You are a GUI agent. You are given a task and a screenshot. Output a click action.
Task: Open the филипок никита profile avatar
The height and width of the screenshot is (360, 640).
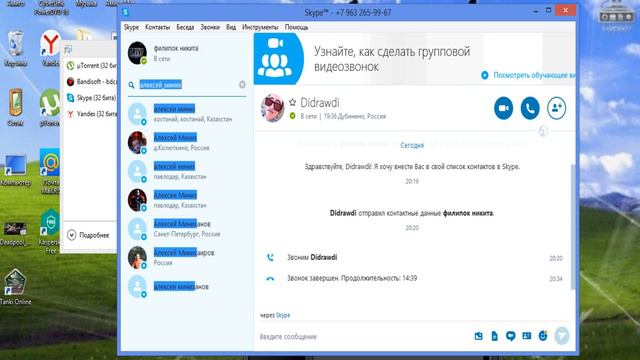coord(137,53)
